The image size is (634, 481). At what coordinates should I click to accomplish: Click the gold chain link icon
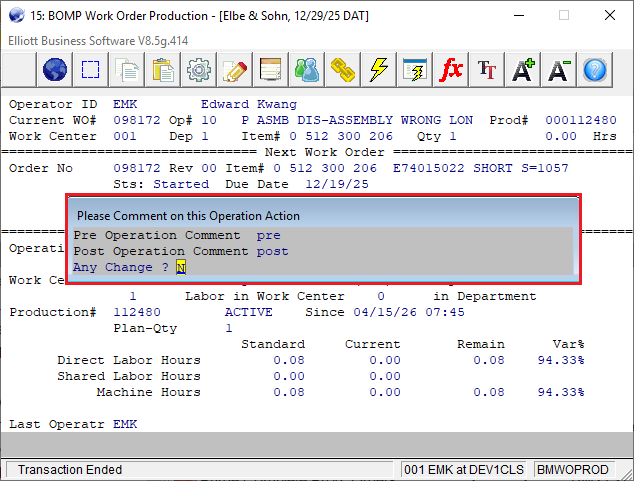(343, 70)
